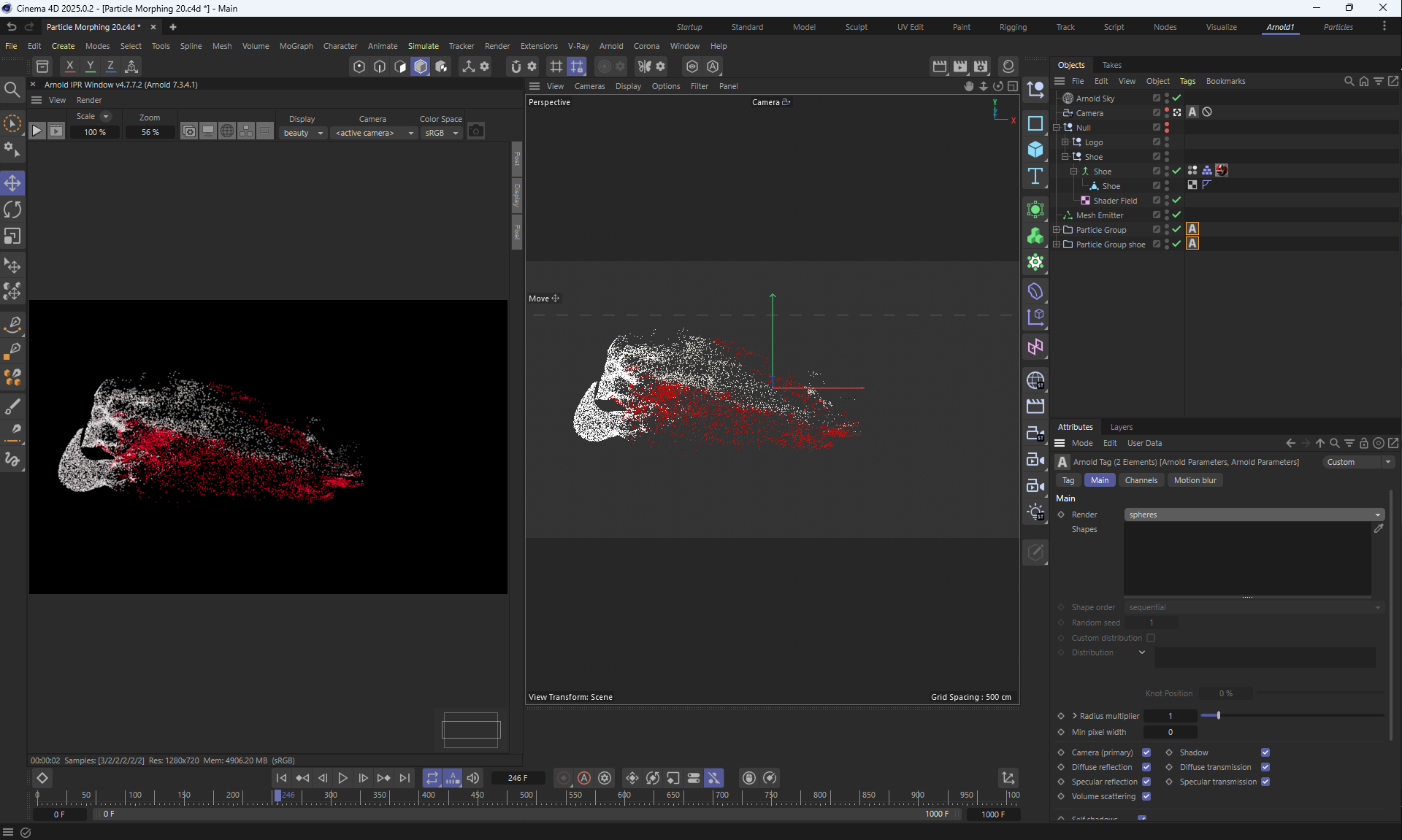Toggle autokeying record button
The height and width of the screenshot is (840, 1402).
584,778
